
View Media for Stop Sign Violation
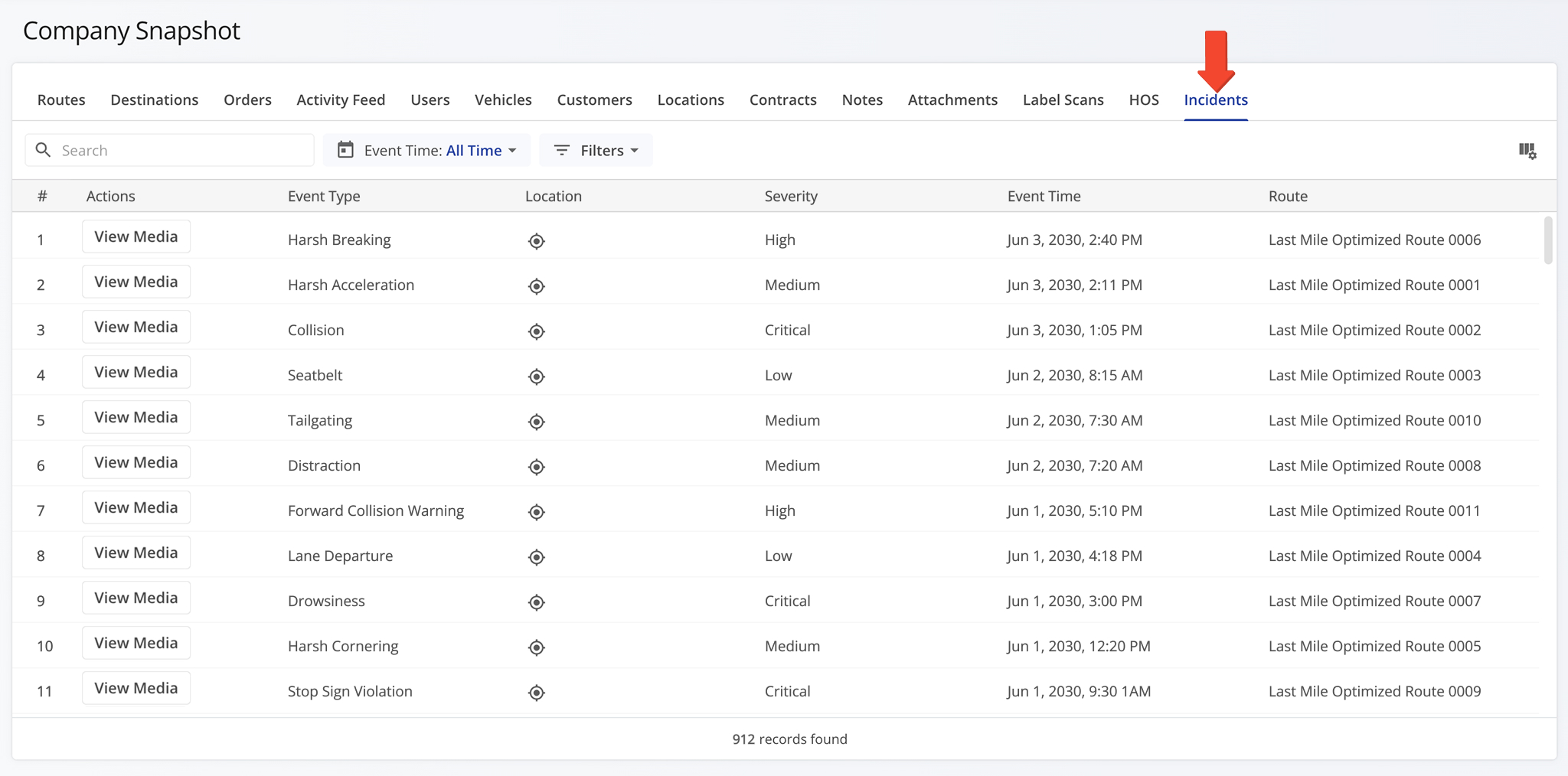coord(136,688)
